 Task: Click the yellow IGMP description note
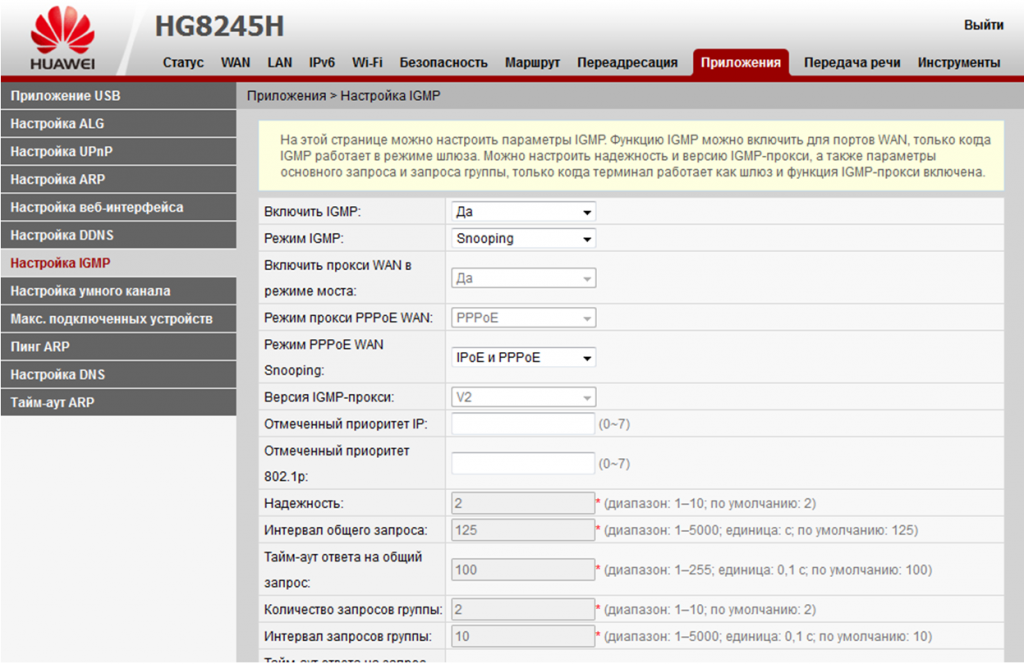[632, 155]
